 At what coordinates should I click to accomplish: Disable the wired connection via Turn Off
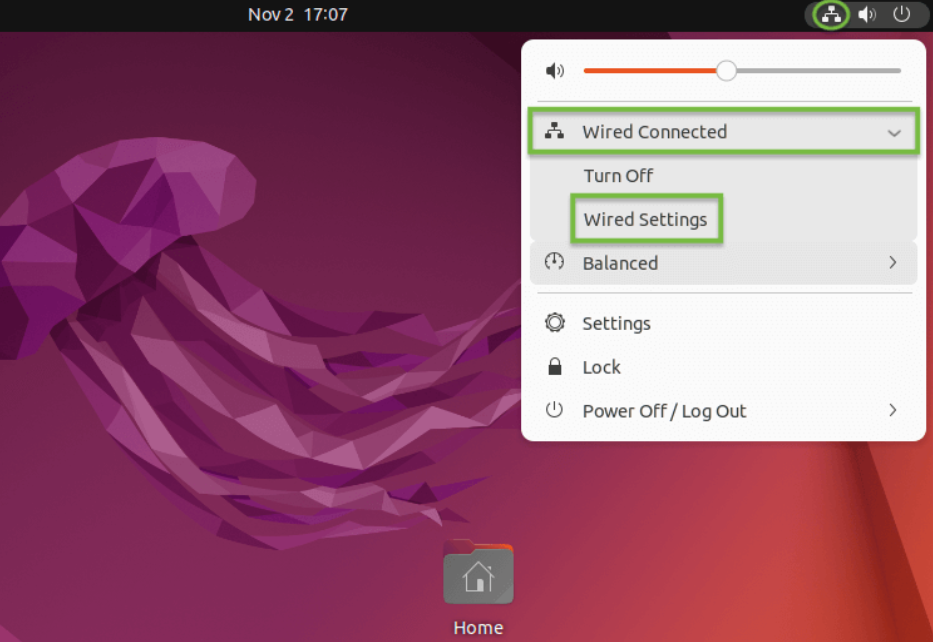618,175
